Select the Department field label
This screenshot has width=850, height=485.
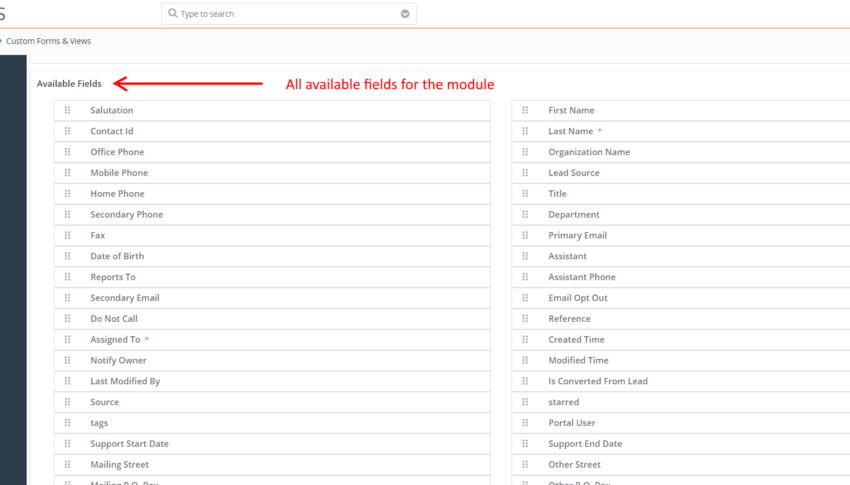pyautogui.click(x=574, y=215)
